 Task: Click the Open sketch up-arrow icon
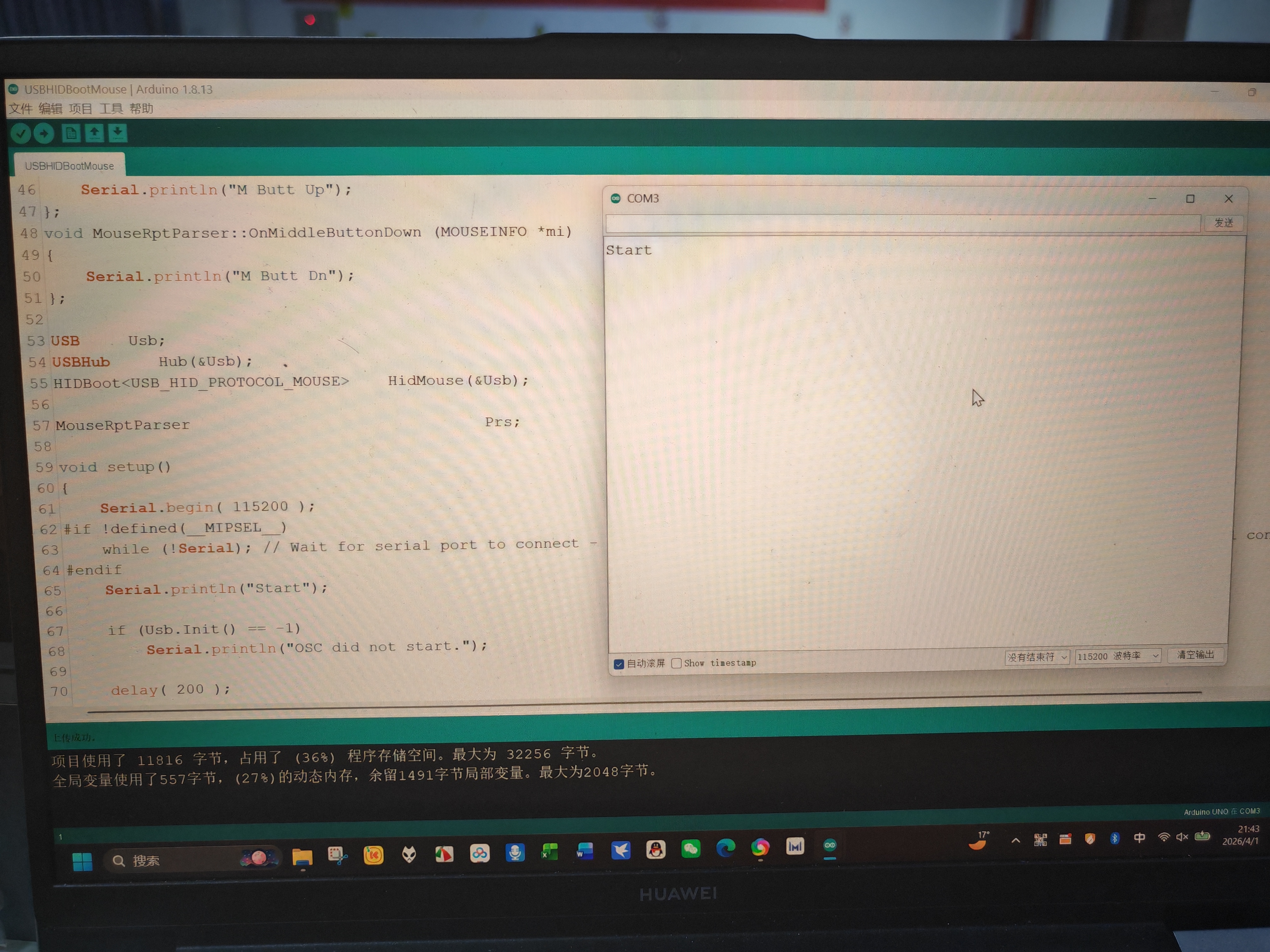[94, 134]
